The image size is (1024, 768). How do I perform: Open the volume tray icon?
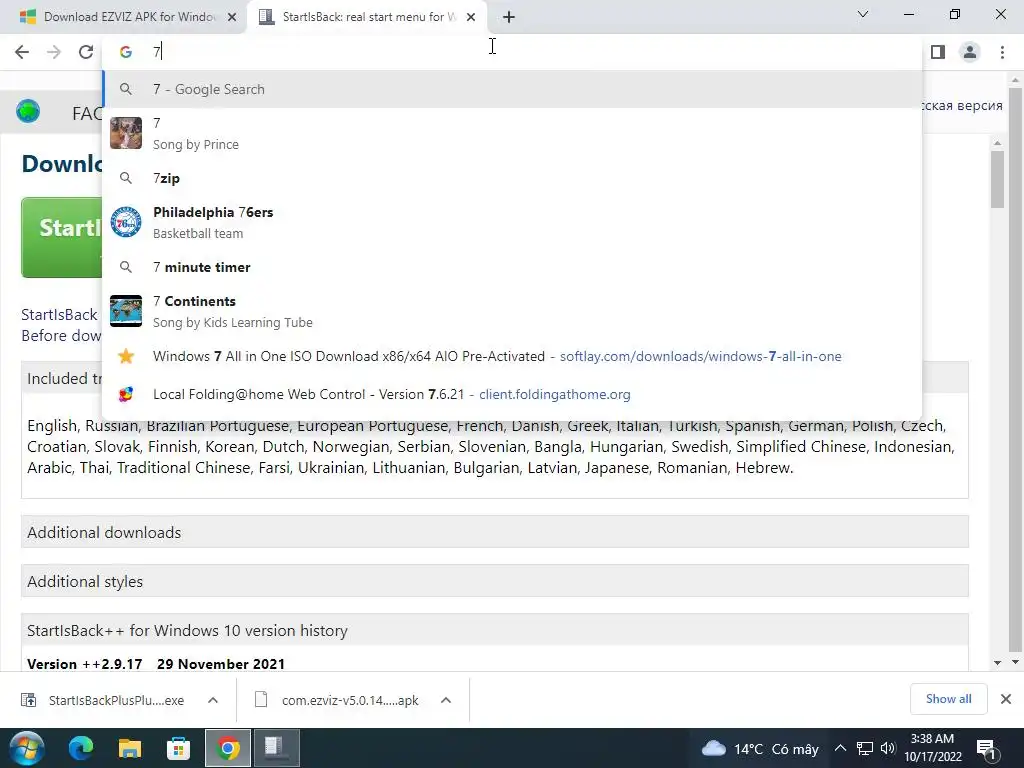pyautogui.click(x=888, y=748)
